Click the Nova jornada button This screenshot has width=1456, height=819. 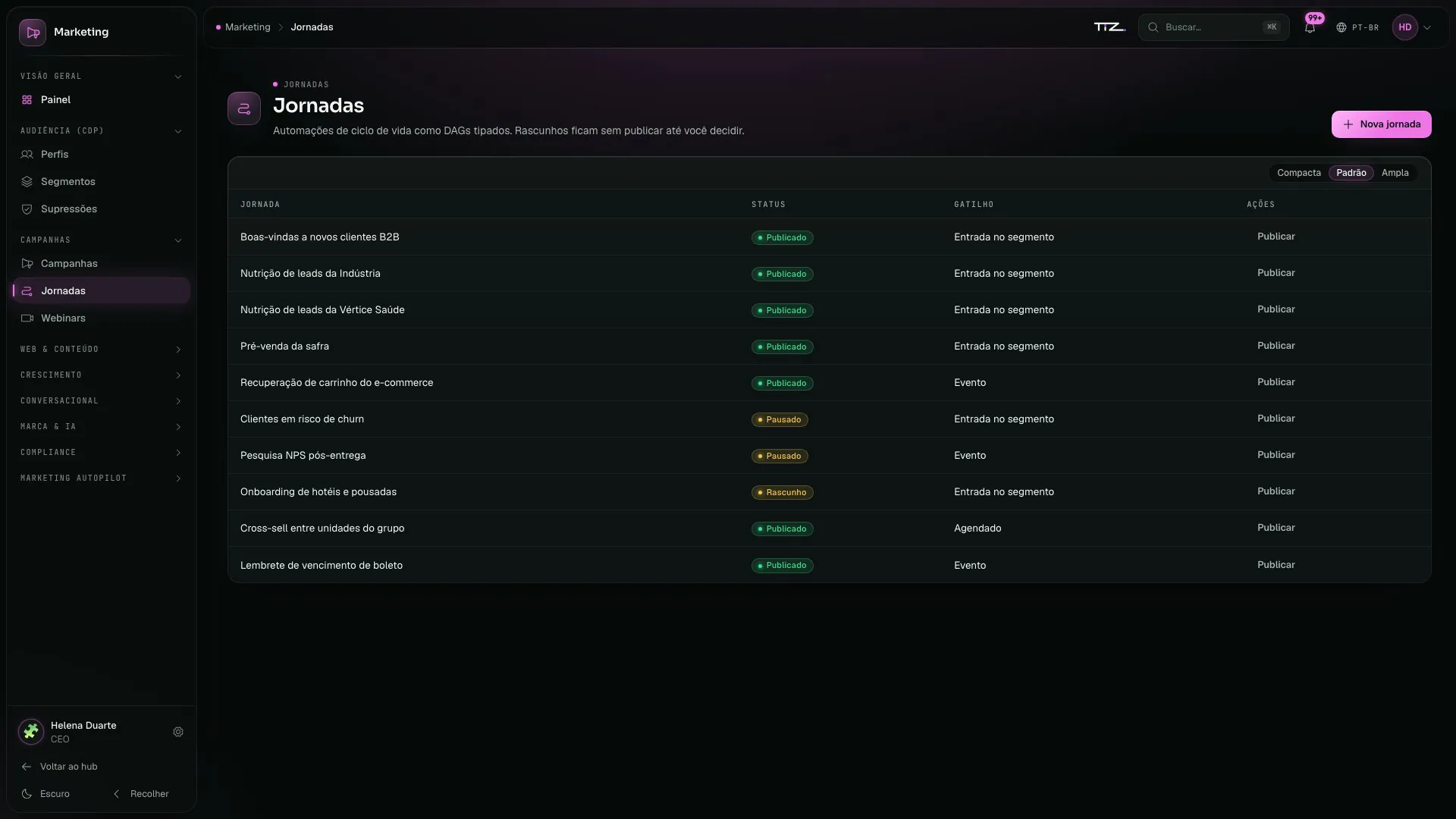point(1381,124)
